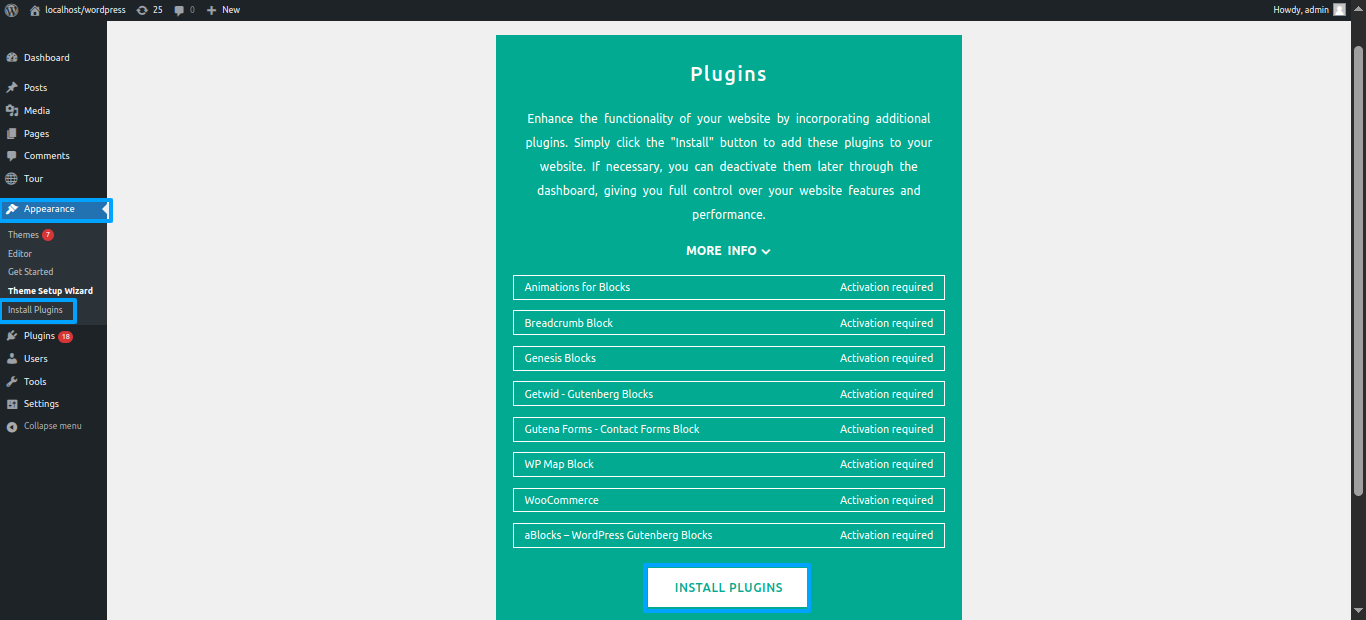The image size is (1366, 620).
Task: Open localhost/wordpress site link
Action: click(85, 10)
